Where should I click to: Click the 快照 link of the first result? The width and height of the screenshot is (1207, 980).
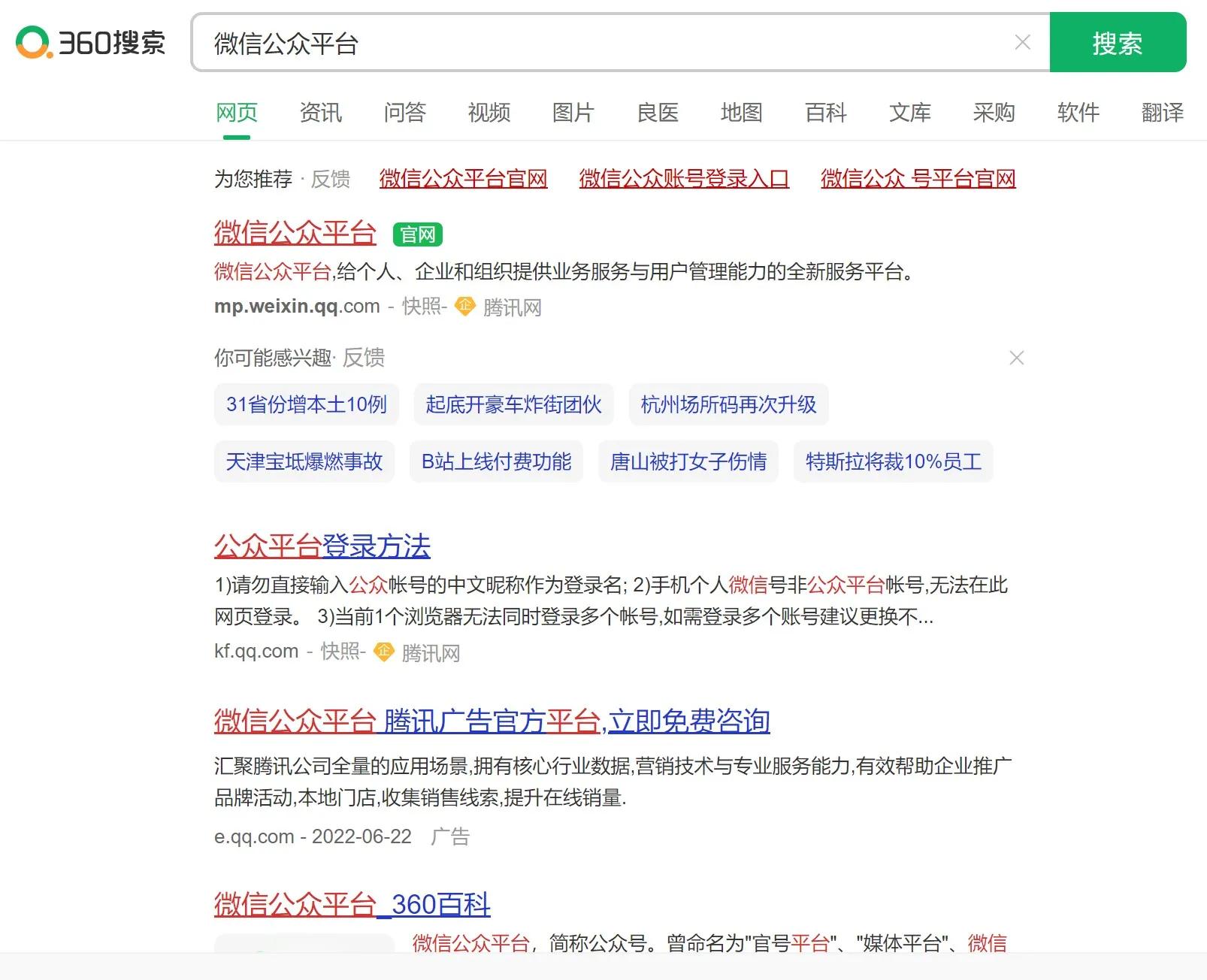pyautogui.click(x=422, y=307)
